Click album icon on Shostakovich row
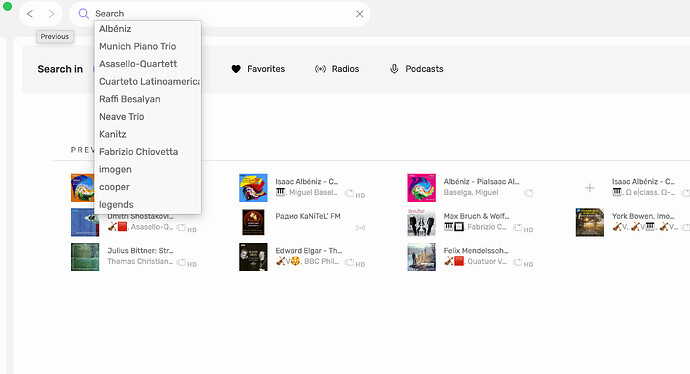Screen dimensions: 690x374 [x=181, y=227]
